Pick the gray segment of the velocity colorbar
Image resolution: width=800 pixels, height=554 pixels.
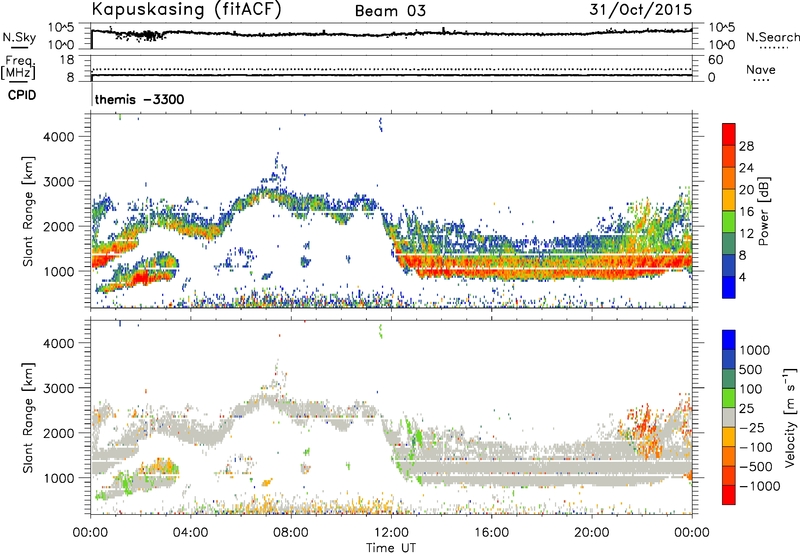[729, 417]
